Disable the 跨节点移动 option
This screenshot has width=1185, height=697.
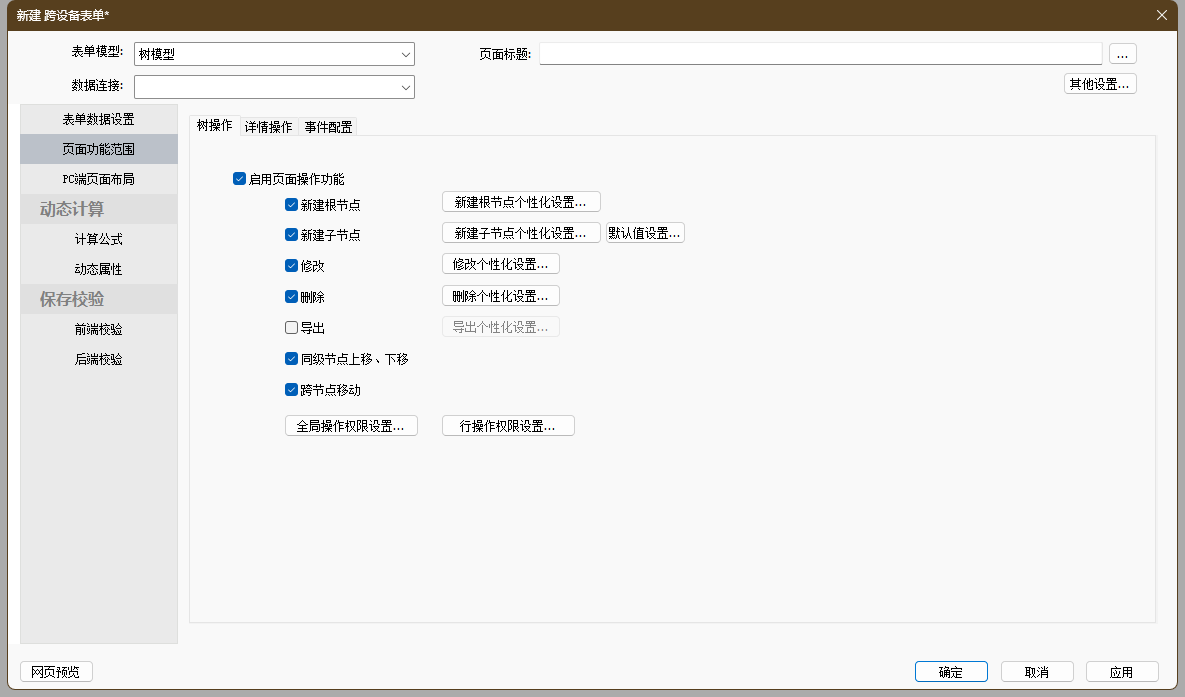click(x=291, y=390)
